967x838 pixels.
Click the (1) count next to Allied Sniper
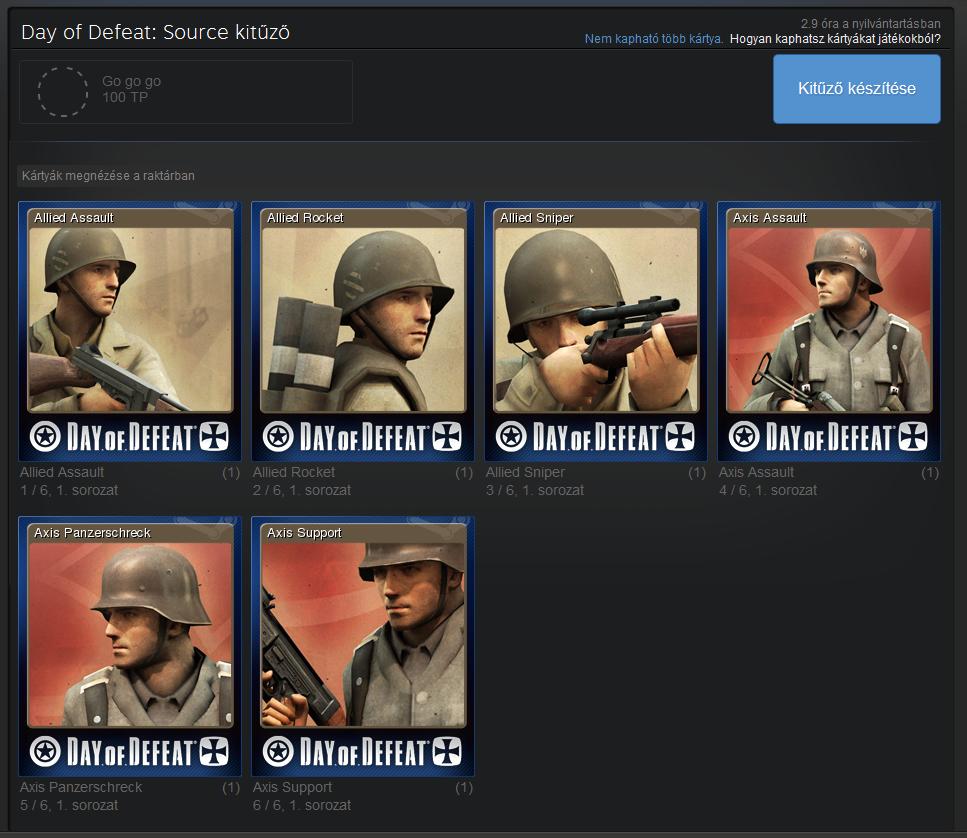click(697, 473)
